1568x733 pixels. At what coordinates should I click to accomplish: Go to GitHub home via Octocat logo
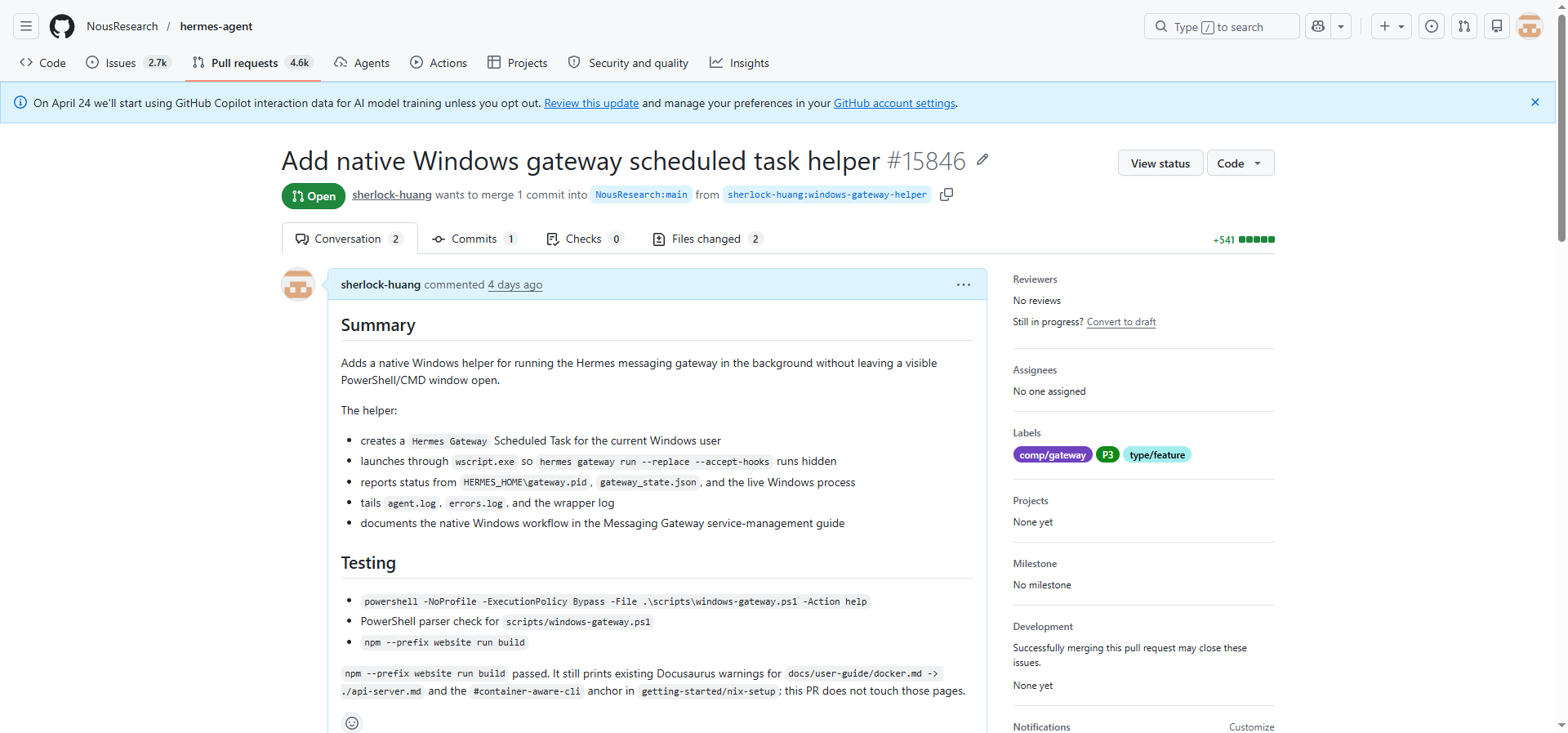point(62,26)
